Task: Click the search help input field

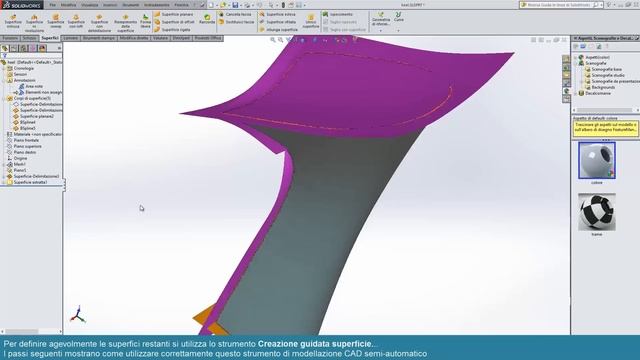Action: point(559,5)
